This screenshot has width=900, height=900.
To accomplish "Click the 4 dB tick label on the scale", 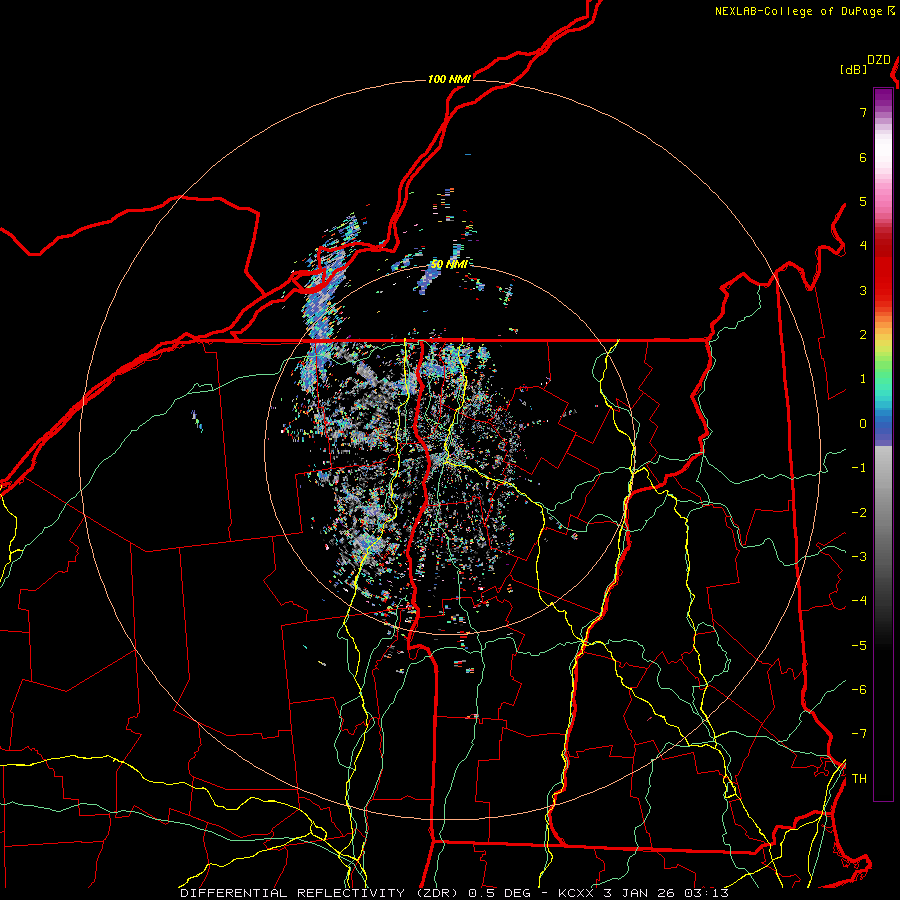I will click(863, 246).
